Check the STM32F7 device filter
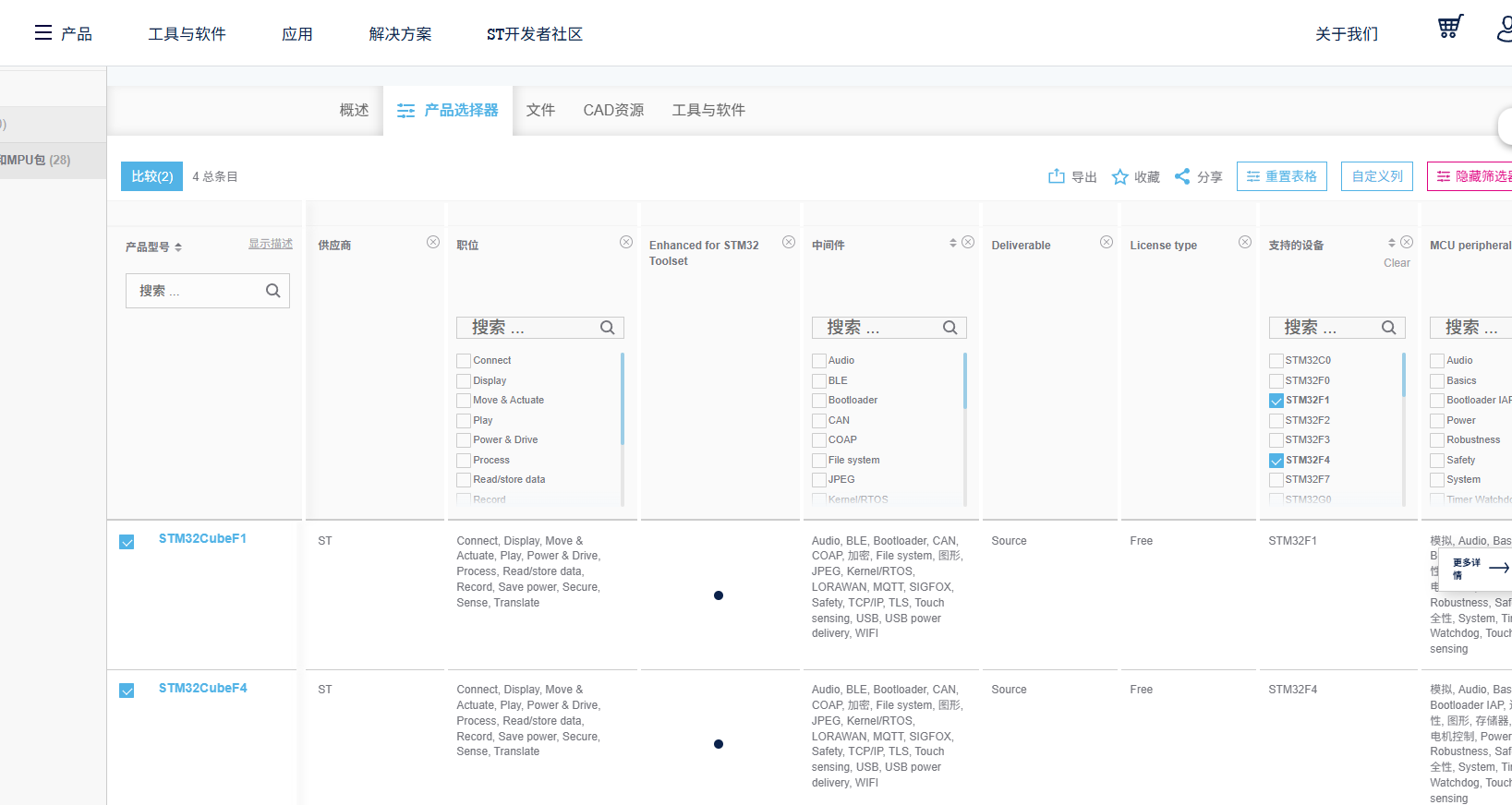 [x=1276, y=480]
